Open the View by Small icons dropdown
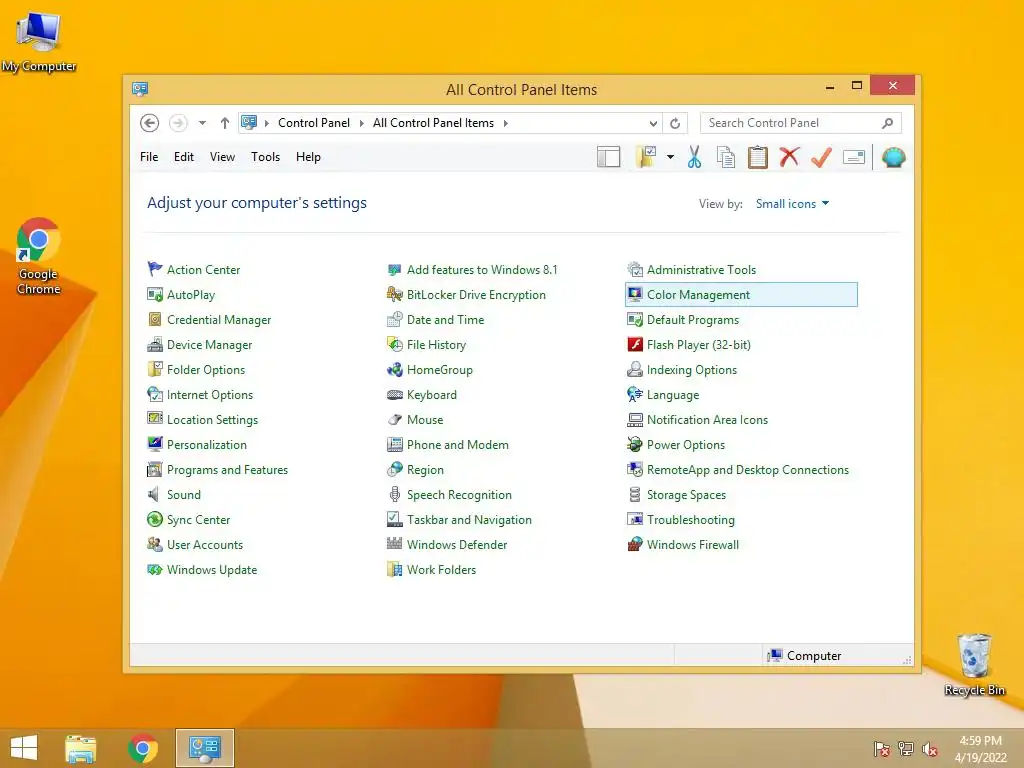The width and height of the screenshot is (1024, 768). [x=792, y=204]
